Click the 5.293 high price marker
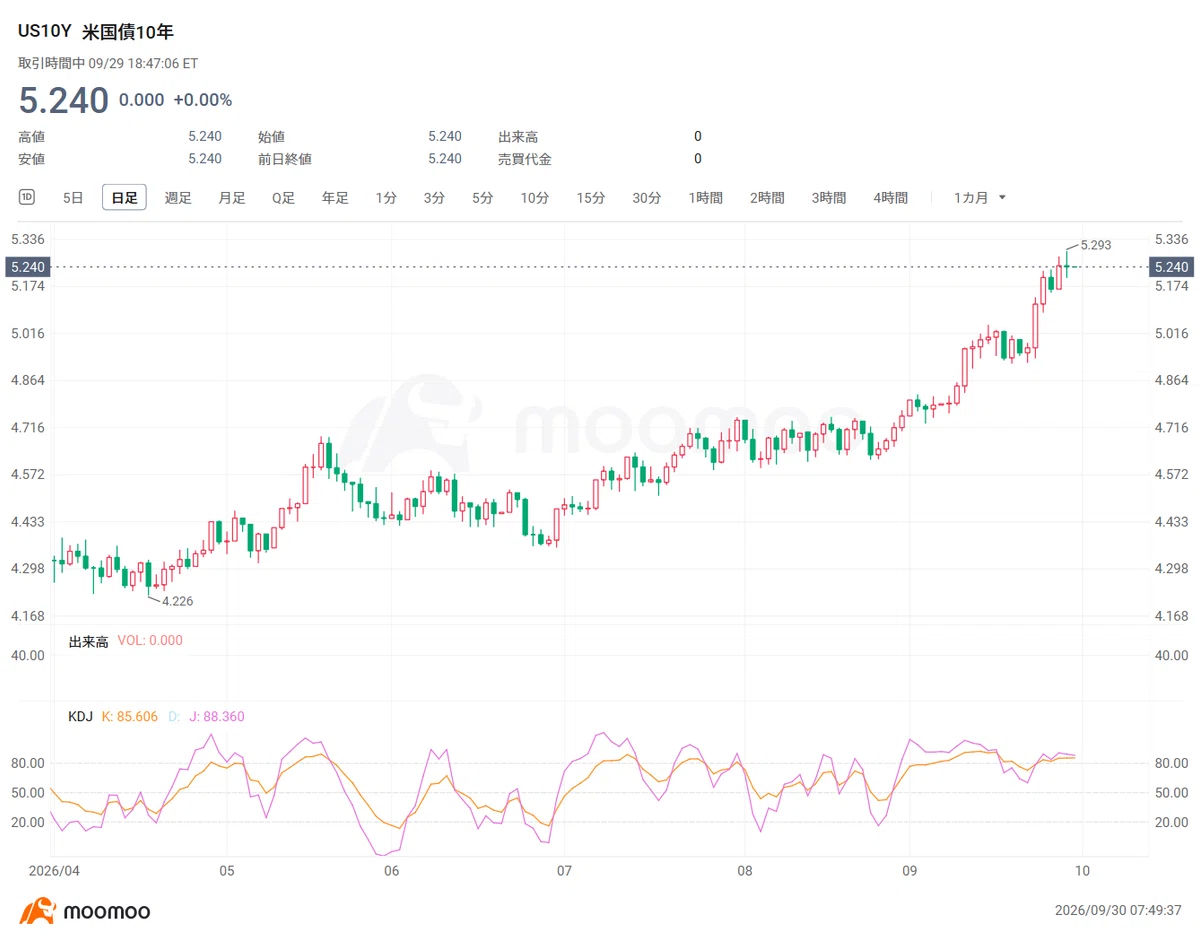Image resolution: width=1200 pixels, height=941 pixels. click(1096, 244)
